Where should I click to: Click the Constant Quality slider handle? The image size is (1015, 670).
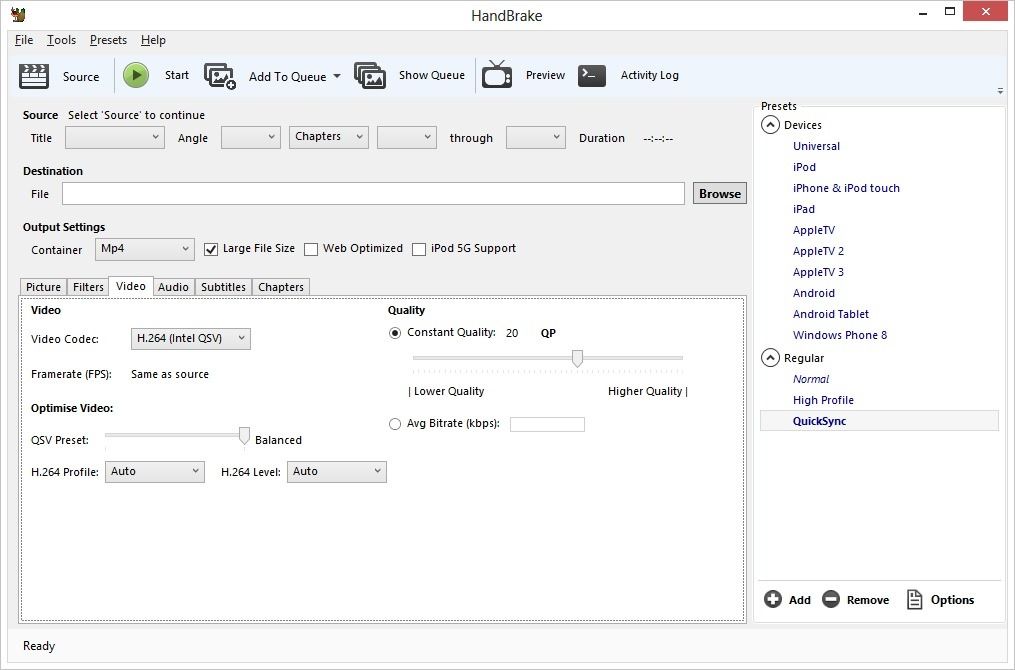point(577,358)
